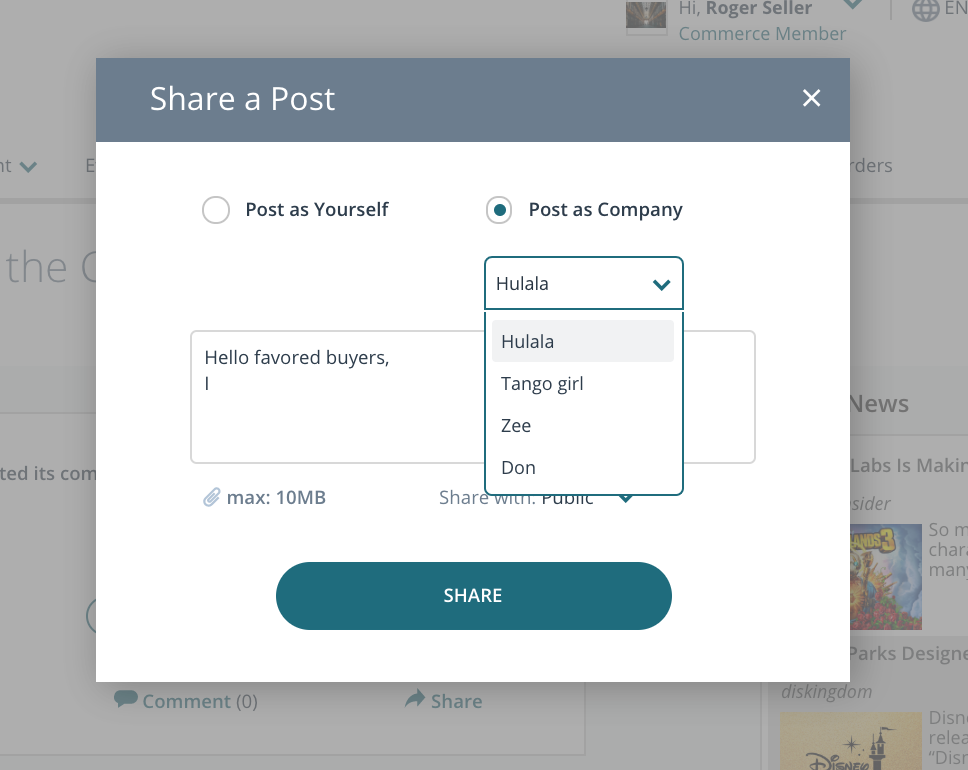Expand user account chevron near Roger Seller
Screen dimensions: 968x770
(853, 4)
